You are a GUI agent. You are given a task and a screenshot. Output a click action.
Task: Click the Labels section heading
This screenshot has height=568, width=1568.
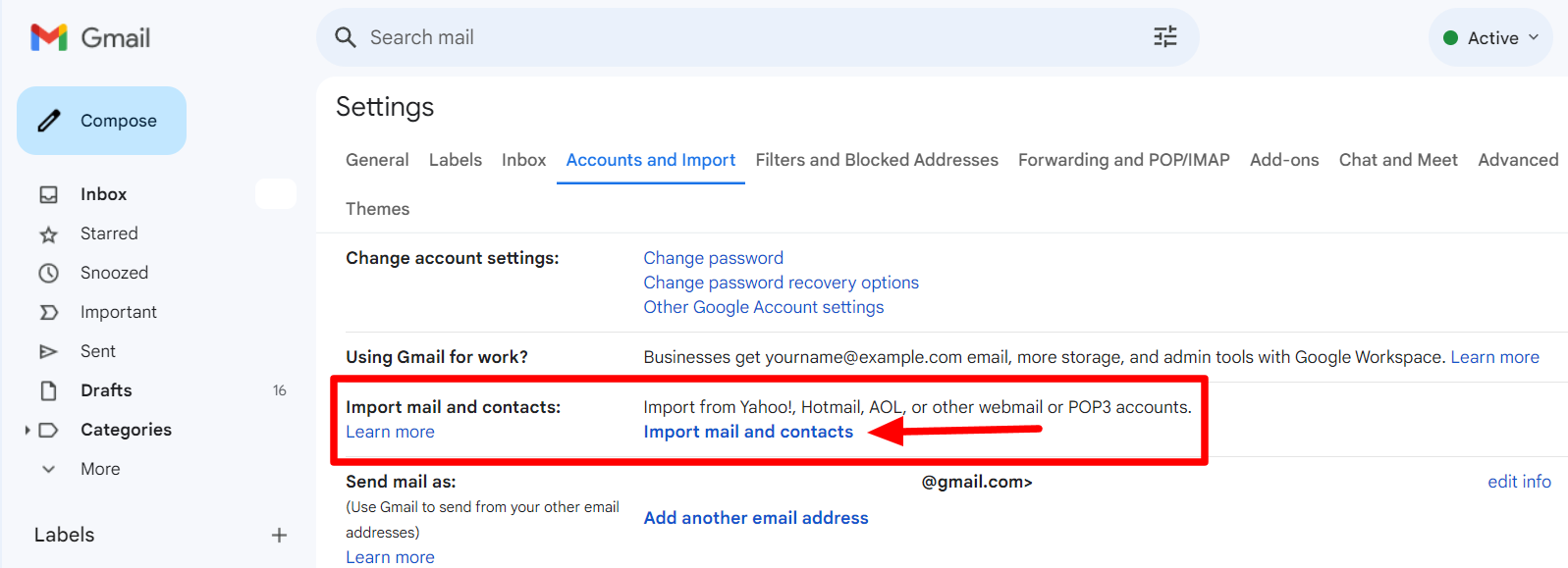65,535
